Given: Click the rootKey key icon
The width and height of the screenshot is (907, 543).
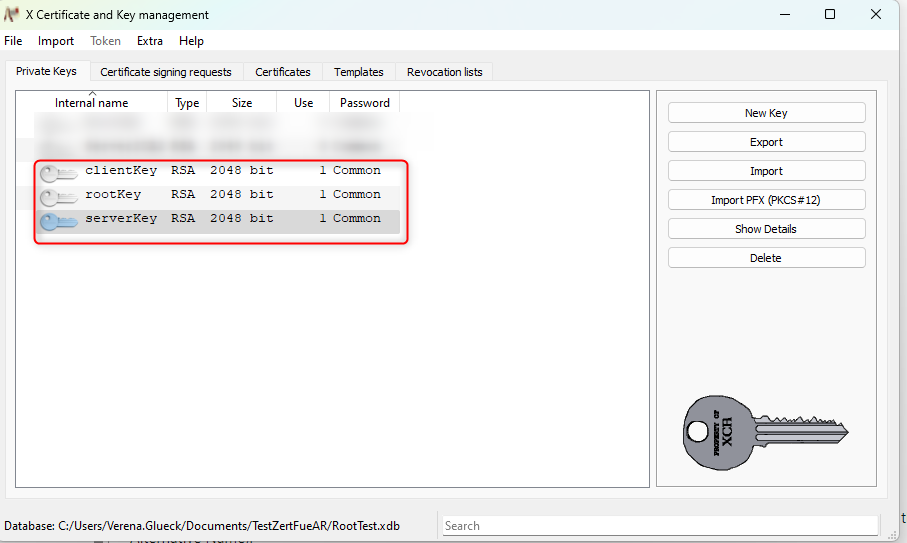Looking at the screenshot, I should (x=58, y=197).
